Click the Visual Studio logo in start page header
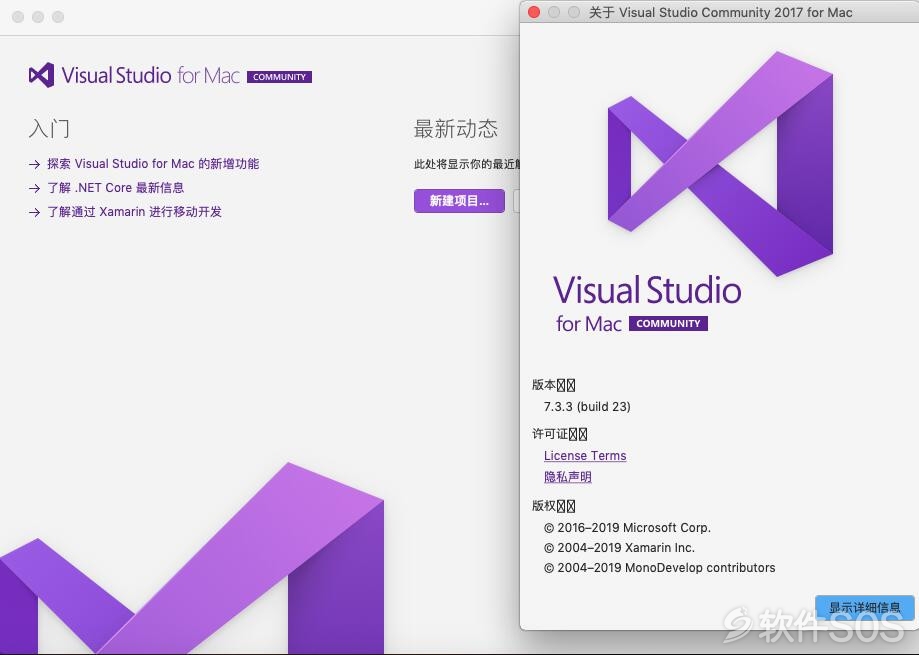The image size is (919, 655). tap(42, 76)
